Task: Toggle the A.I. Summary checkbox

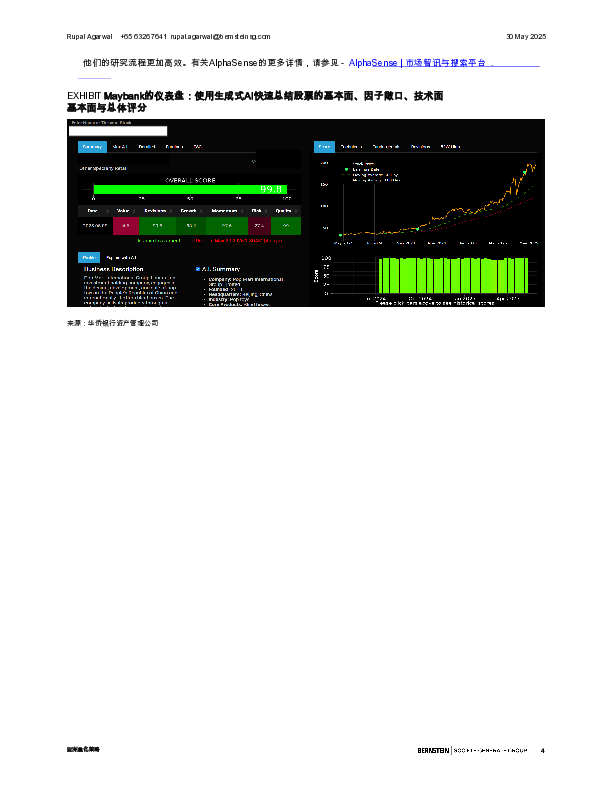Action: (198, 269)
